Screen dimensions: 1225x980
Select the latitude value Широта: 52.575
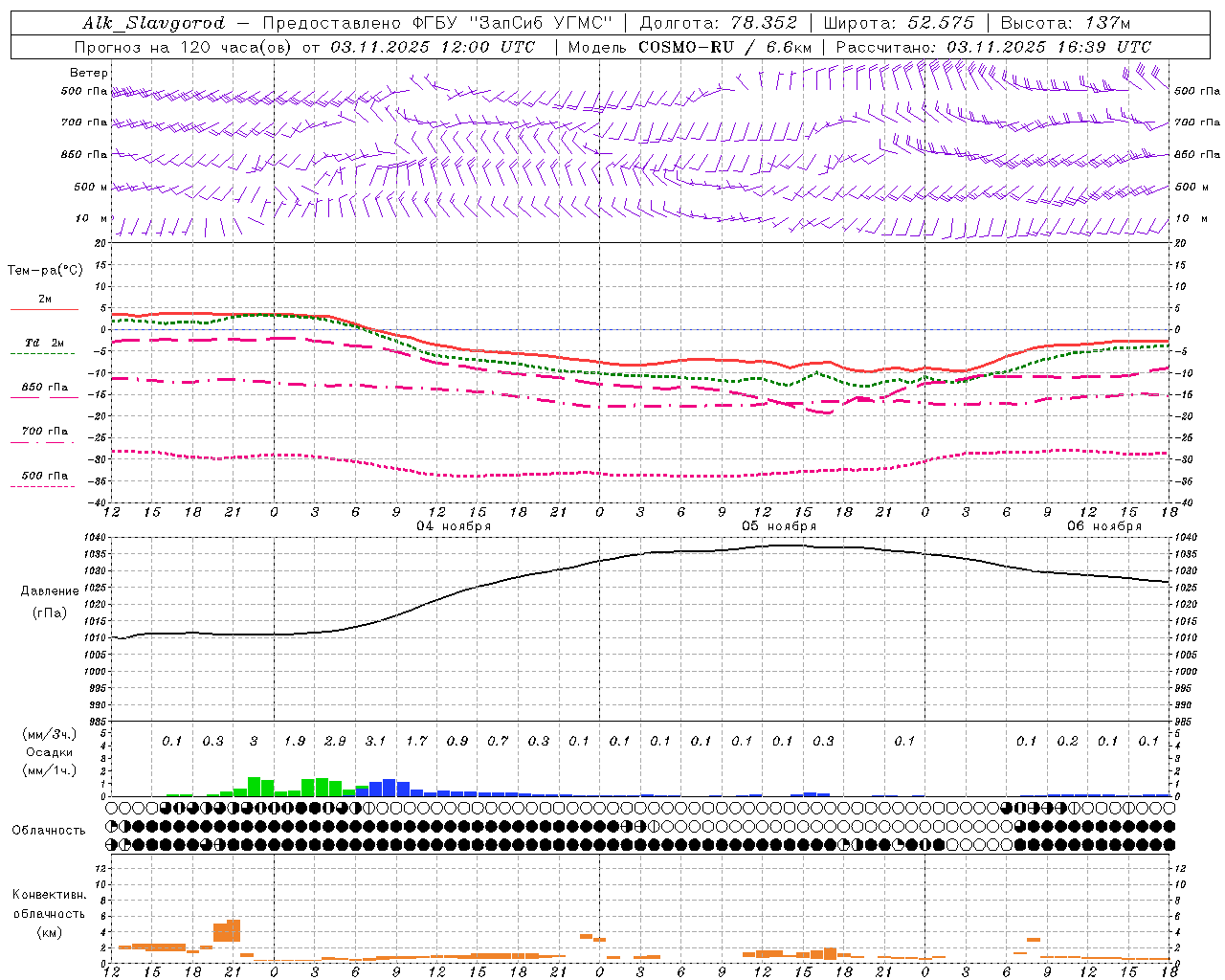tap(899, 23)
